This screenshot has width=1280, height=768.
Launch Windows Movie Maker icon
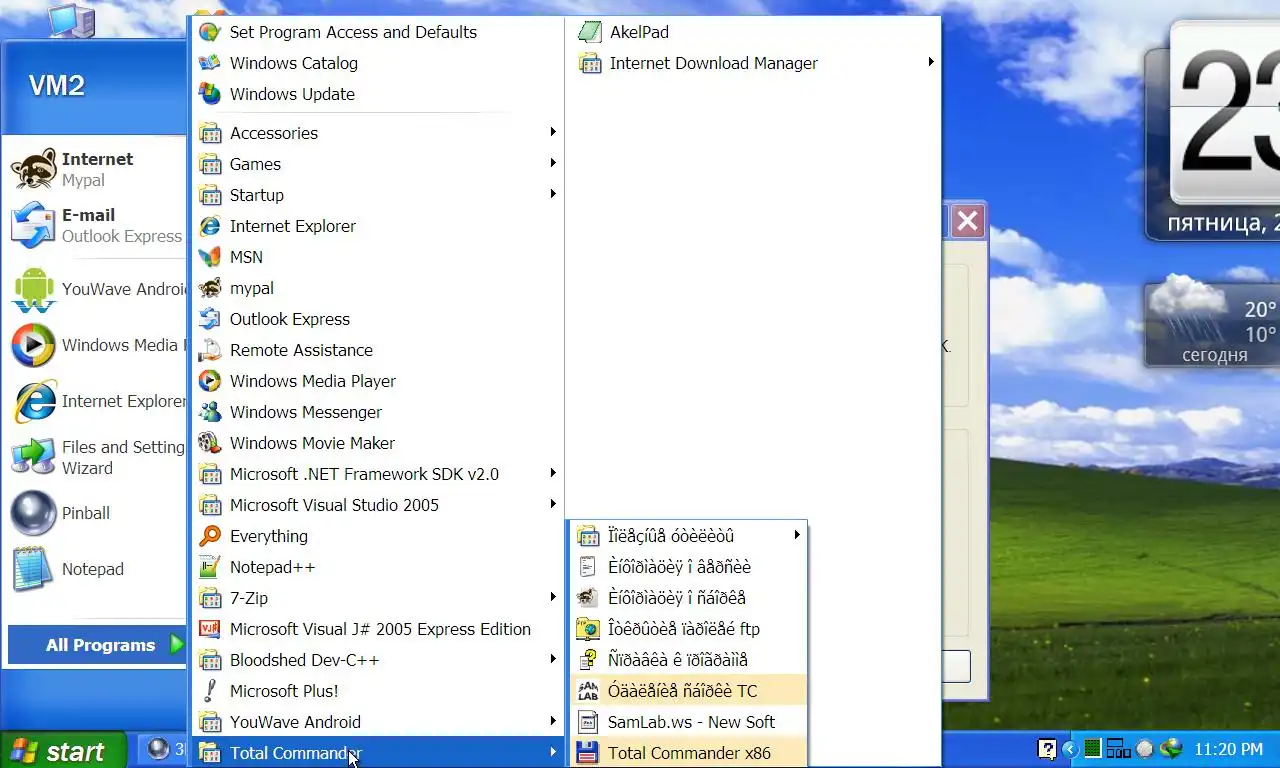(210, 443)
